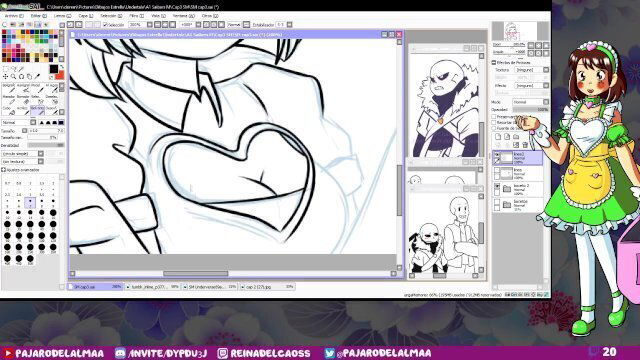Toggle visibility of the lineas2 layer
Screen dimensions: 640x360
(x=497, y=154)
